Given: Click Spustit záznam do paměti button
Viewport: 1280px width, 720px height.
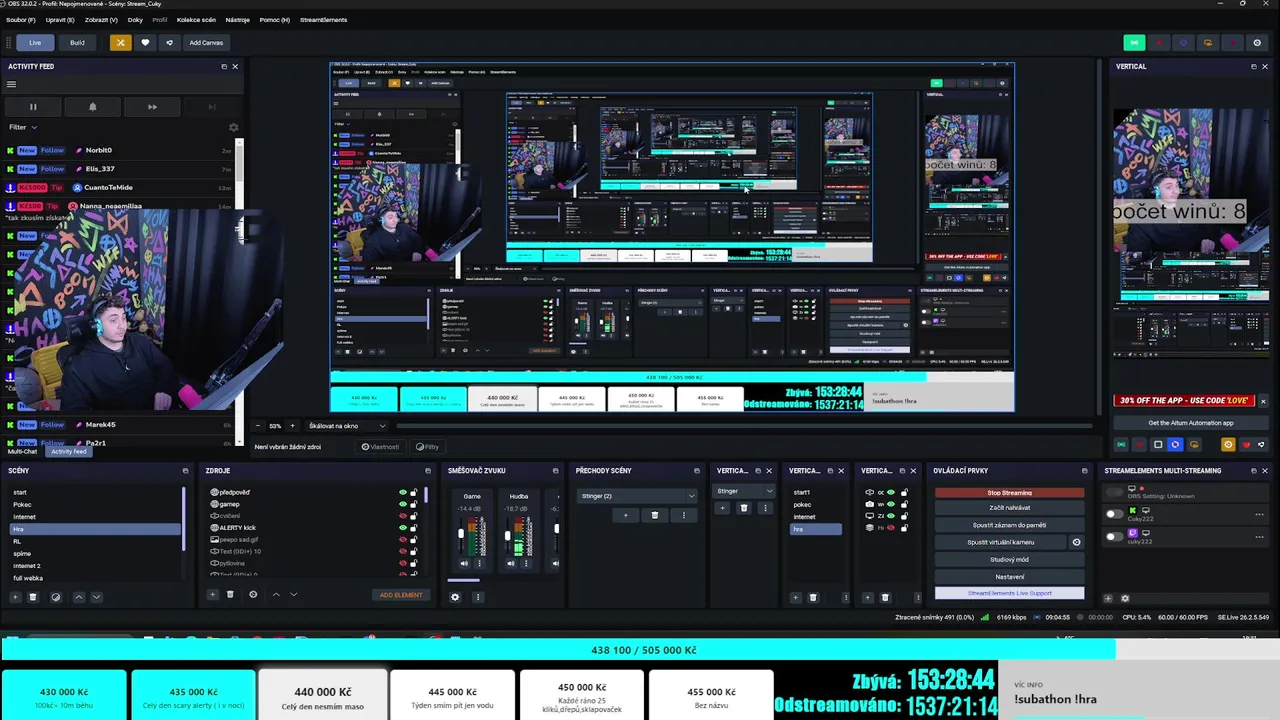Looking at the screenshot, I should (1009, 525).
